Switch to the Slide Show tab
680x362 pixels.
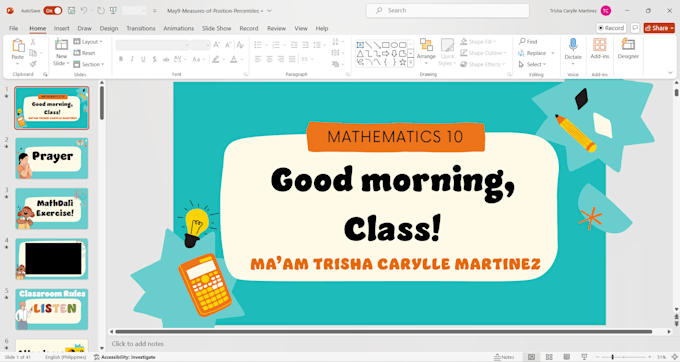(216, 28)
